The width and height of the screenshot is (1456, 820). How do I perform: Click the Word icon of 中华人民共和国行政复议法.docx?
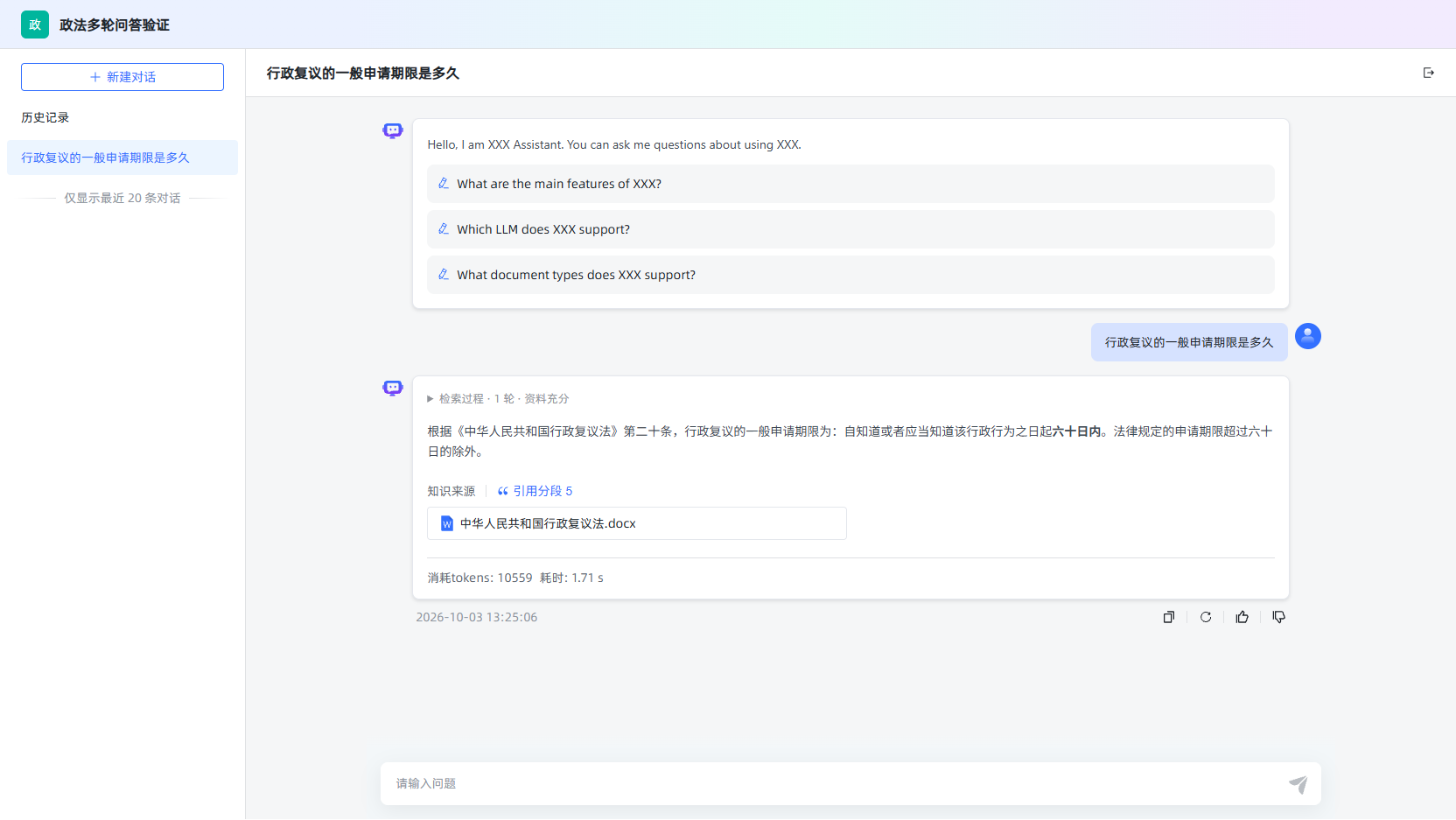447,523
